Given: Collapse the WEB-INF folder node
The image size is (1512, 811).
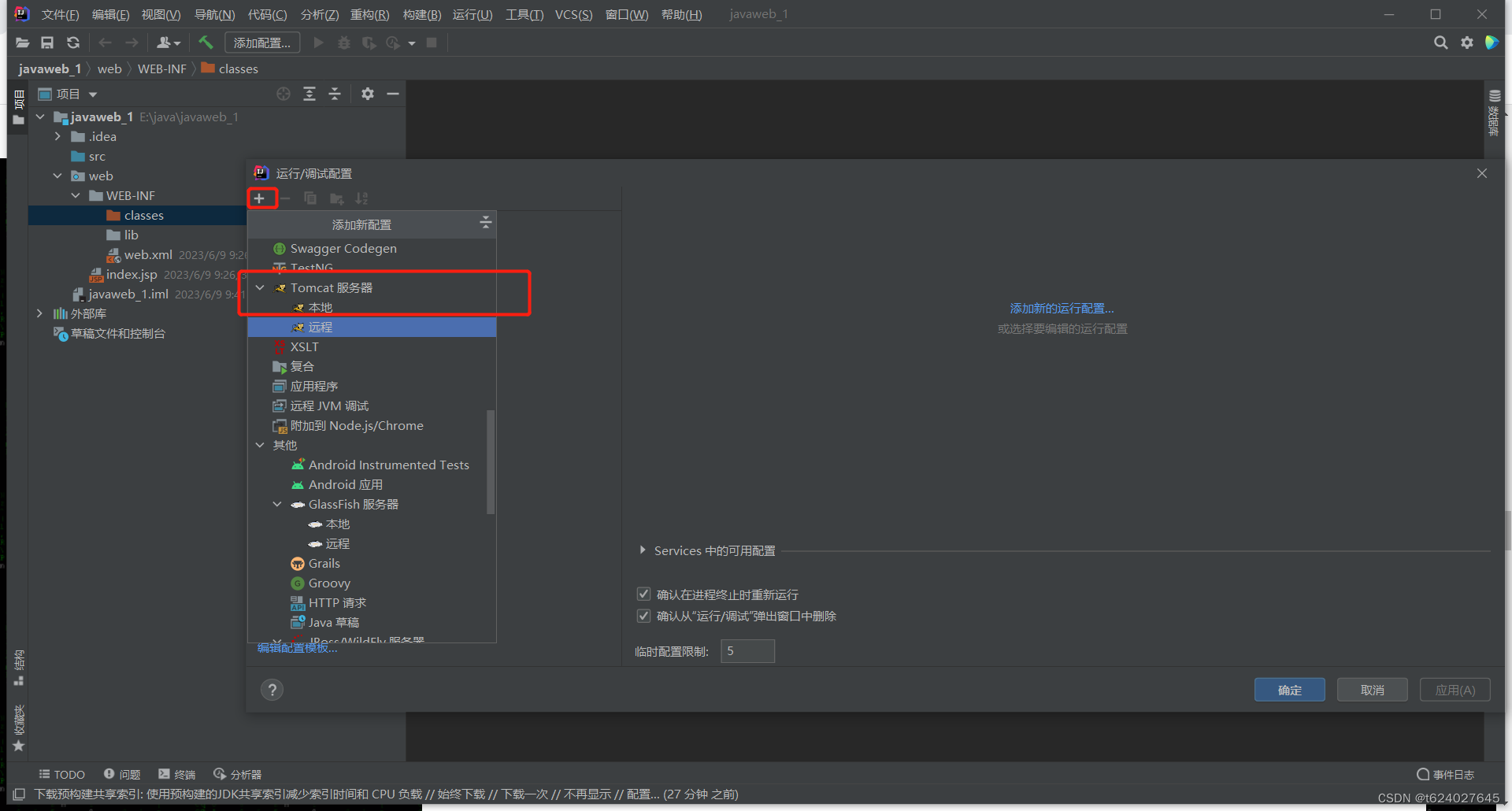Looking at the screenshot, I should tap(76, 195).
